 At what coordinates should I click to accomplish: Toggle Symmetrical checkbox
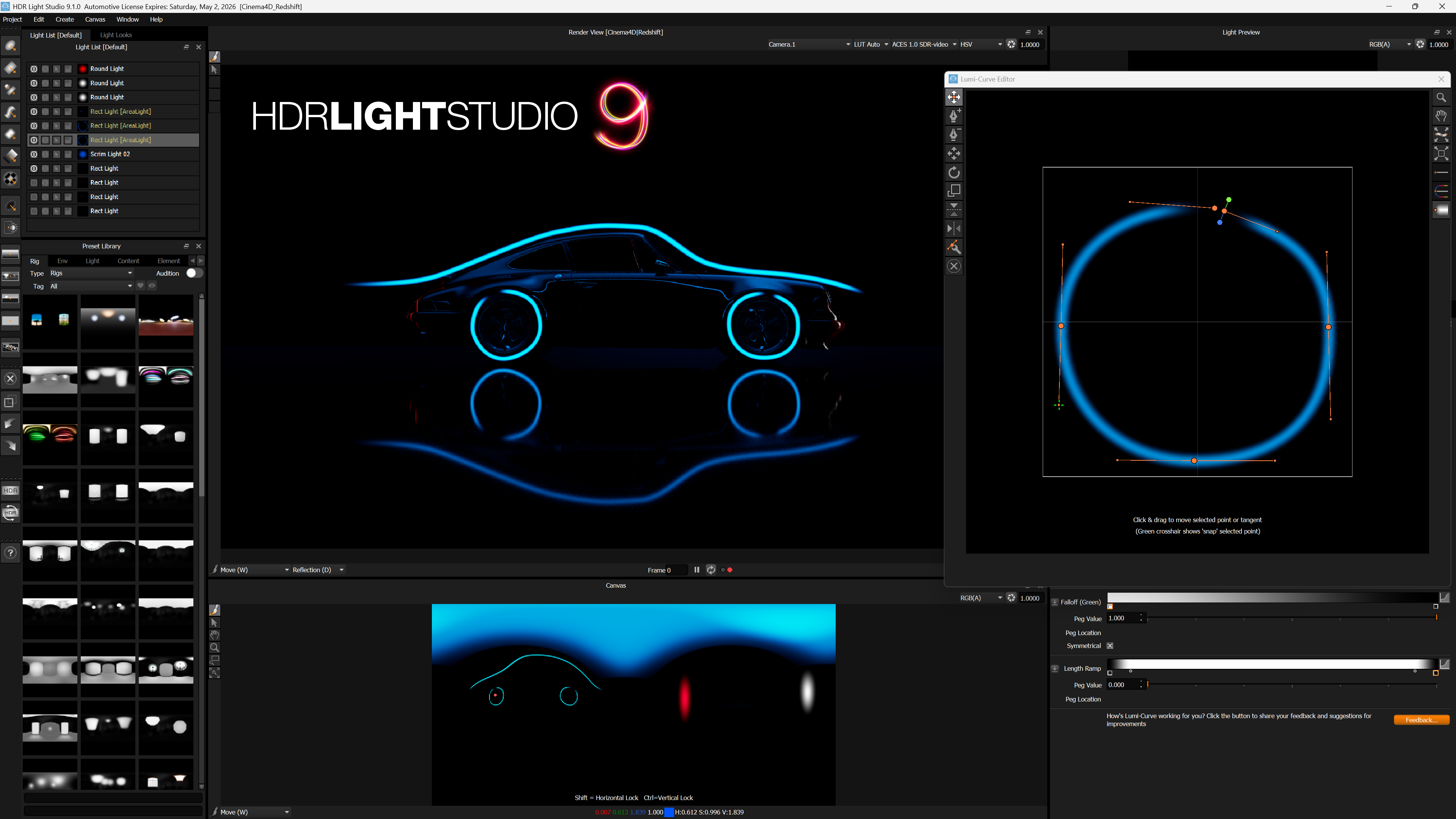click(x=1110, y=646)
